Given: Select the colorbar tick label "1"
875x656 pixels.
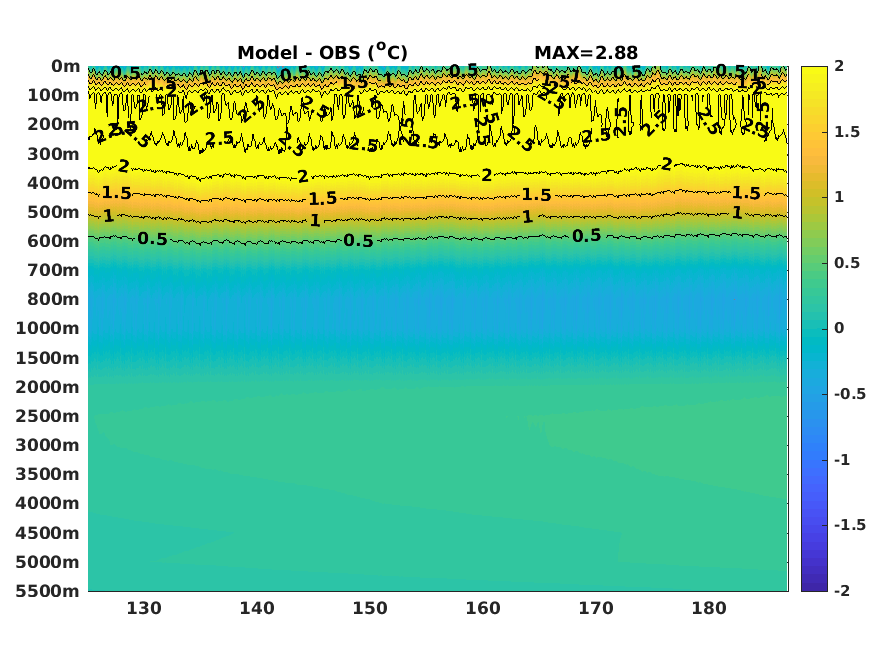Looking at the screenshot, I should (x=839, y=197).
